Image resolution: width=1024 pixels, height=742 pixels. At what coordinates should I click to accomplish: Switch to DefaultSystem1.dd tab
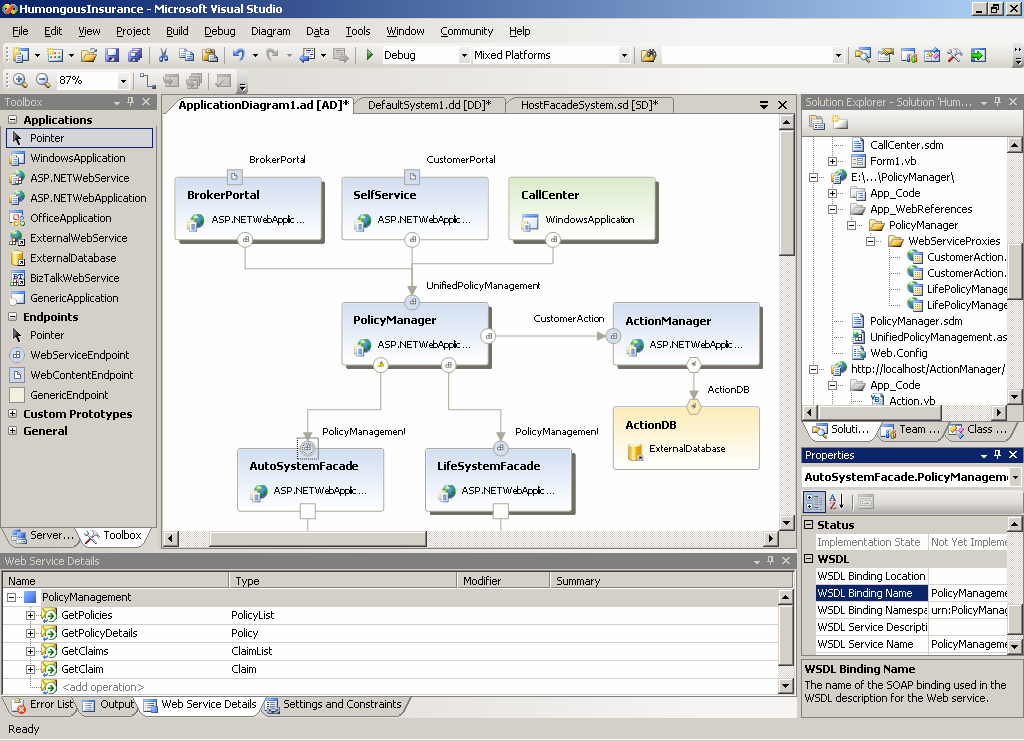429,105
